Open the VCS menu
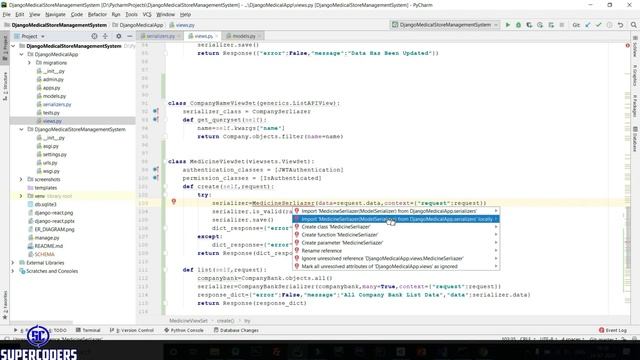 click(147, 14)
